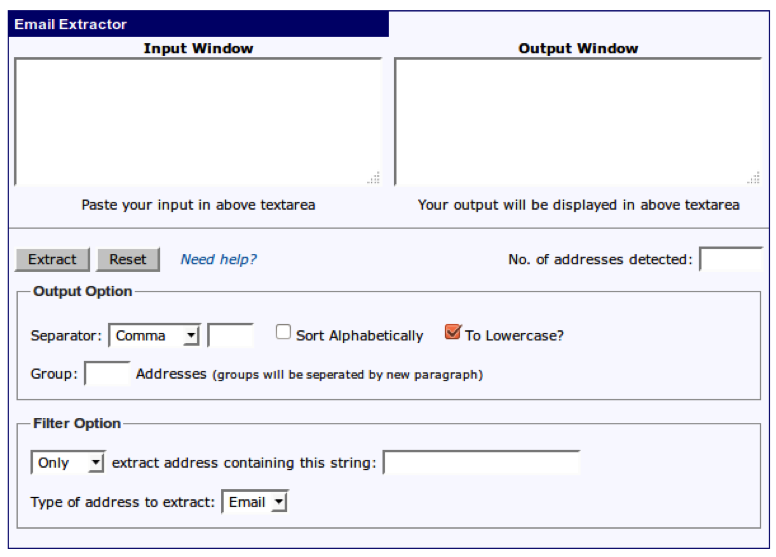Click the Group addresses number field
The image size is (776, 557).
pos(107,373)
